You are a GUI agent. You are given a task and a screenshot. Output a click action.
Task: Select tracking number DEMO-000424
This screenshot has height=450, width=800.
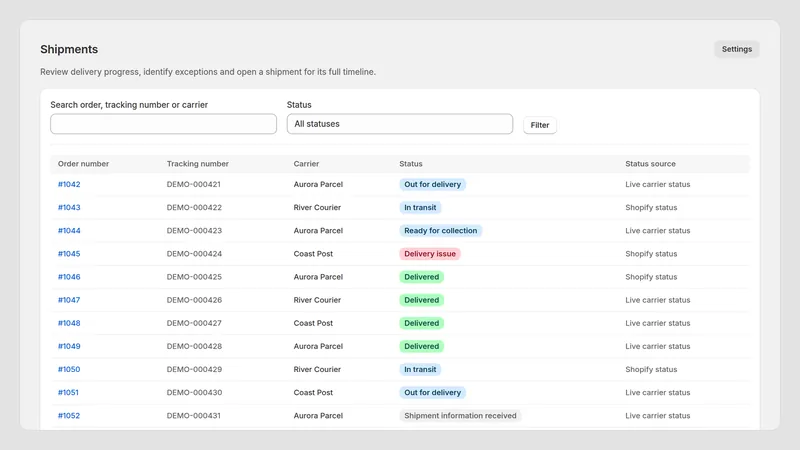(x=194, y=254)
